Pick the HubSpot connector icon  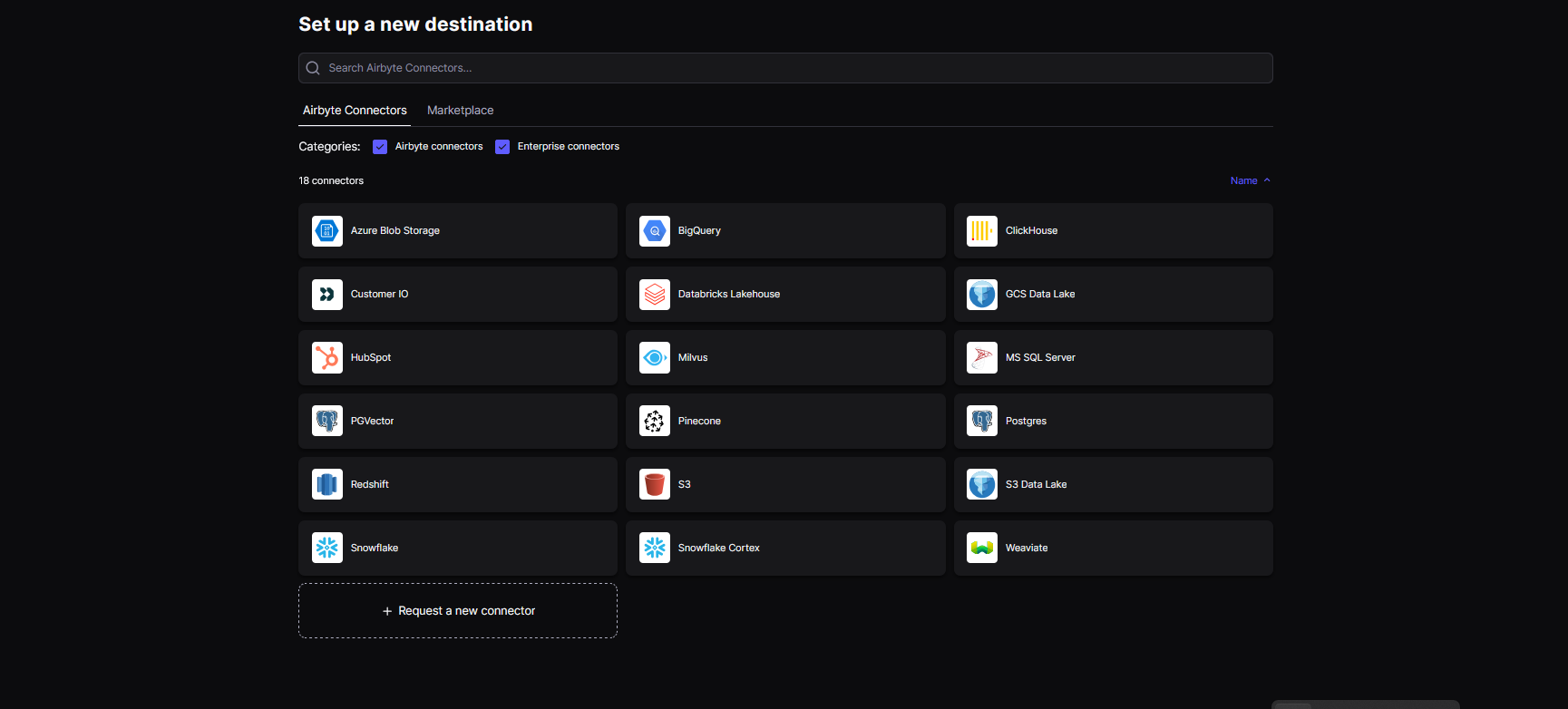326,358
